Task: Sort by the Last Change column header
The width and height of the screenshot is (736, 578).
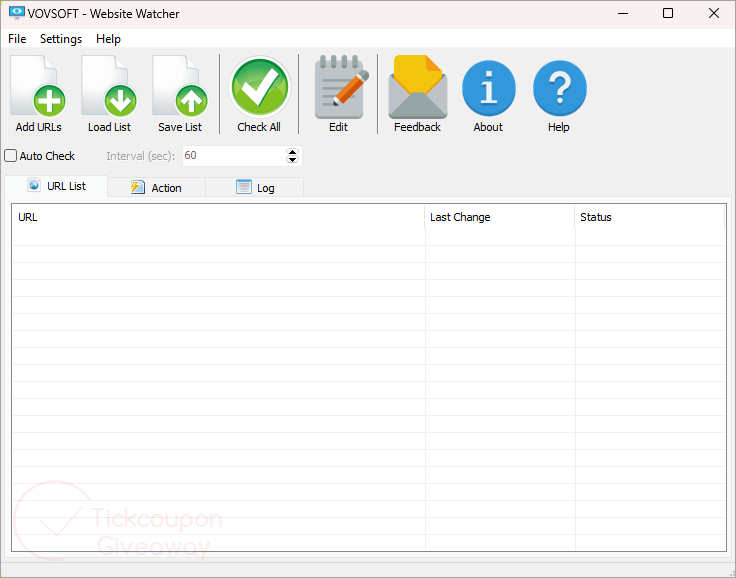Action: pyautogui.click(x=500, y=217)
